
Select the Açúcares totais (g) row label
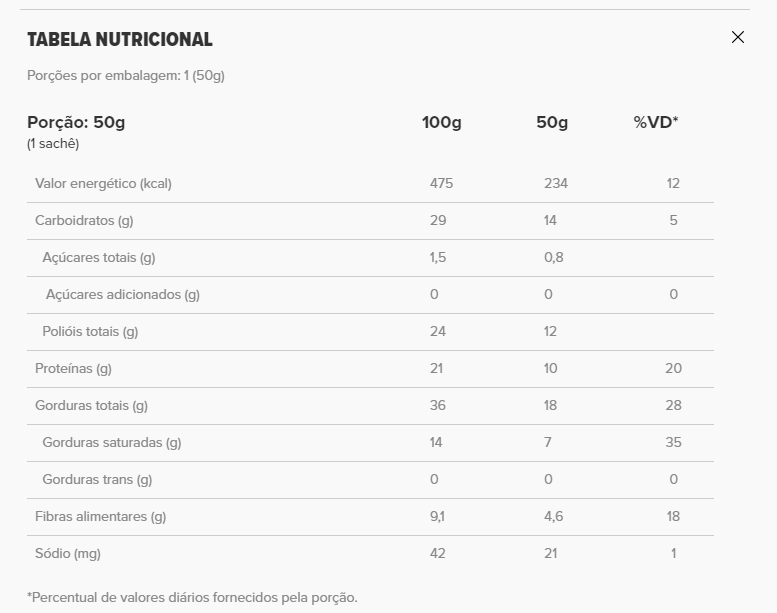click(99, 257)
